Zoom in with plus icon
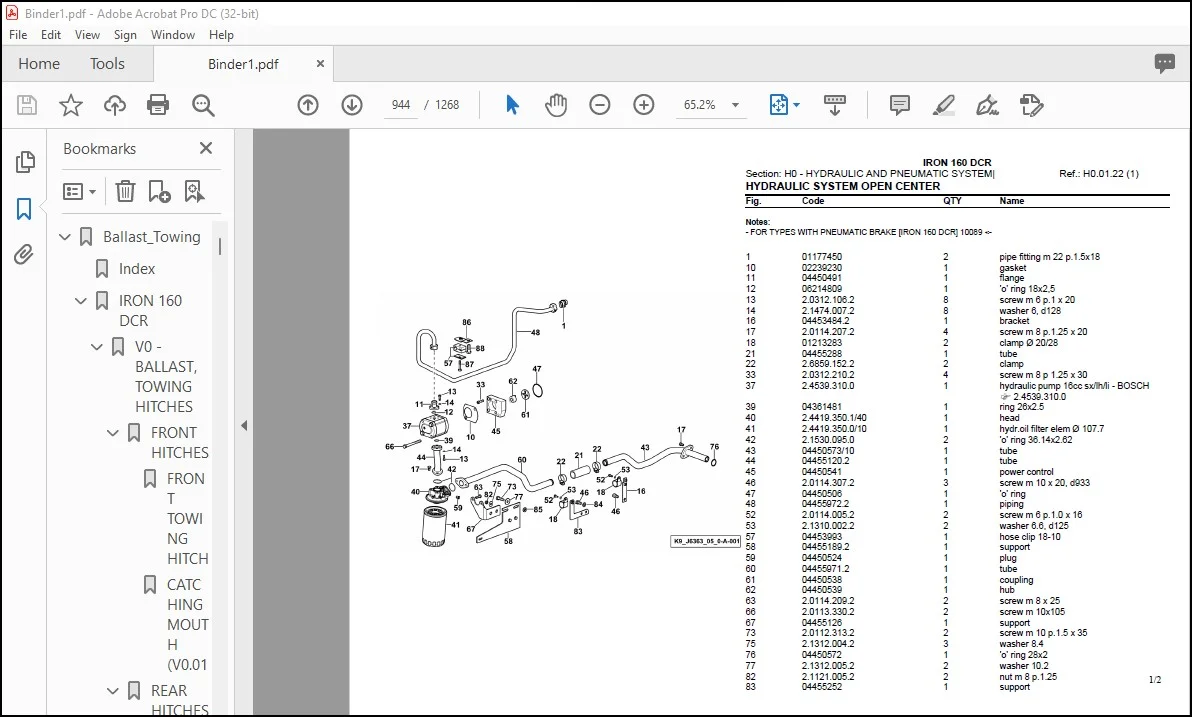Screen dimensions: 1192x717 pyautogui.click(x=644, y=105)
